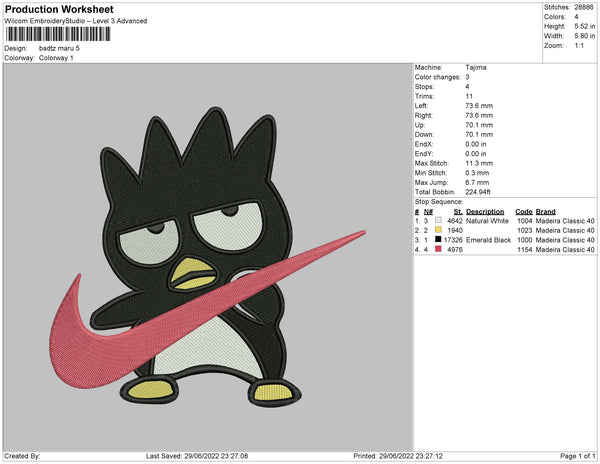Click stitch count 17326
Screen dimensions: 600x464
point(453,240)
